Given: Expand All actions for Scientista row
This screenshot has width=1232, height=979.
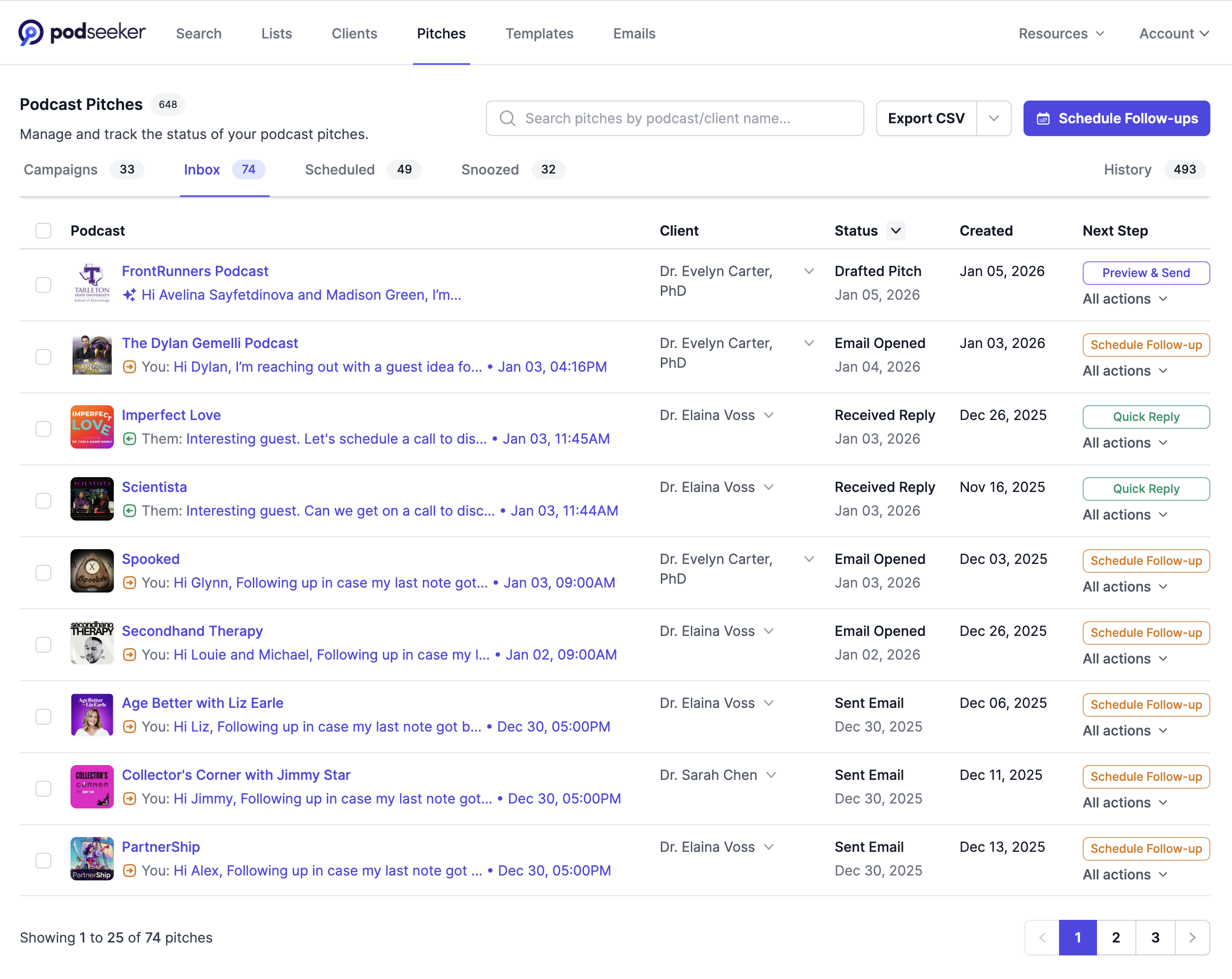Looking at the screenshot, I should pyautogui.click(x=1125, y=515).
